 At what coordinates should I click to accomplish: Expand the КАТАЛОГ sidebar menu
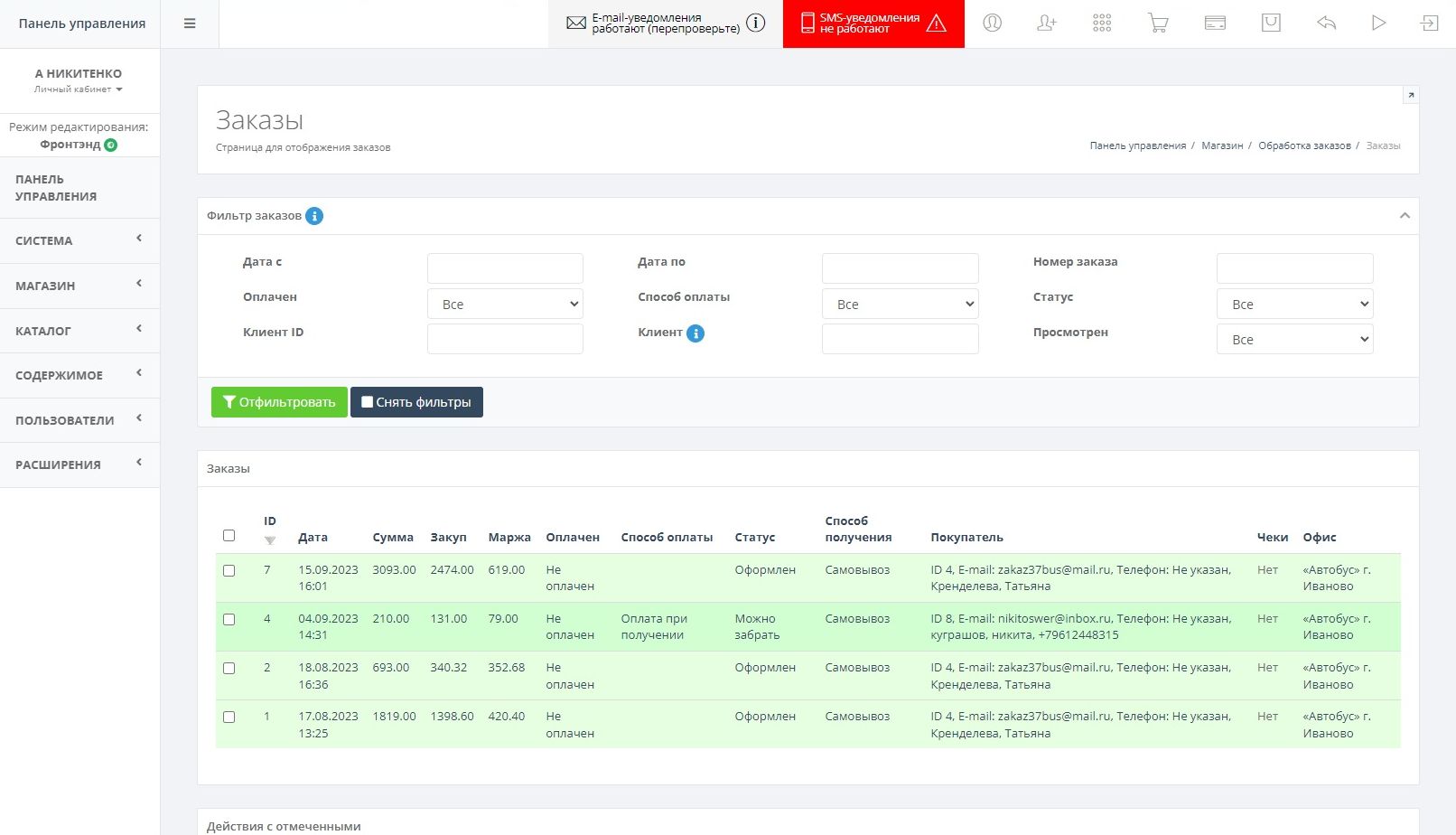(79, 331)
